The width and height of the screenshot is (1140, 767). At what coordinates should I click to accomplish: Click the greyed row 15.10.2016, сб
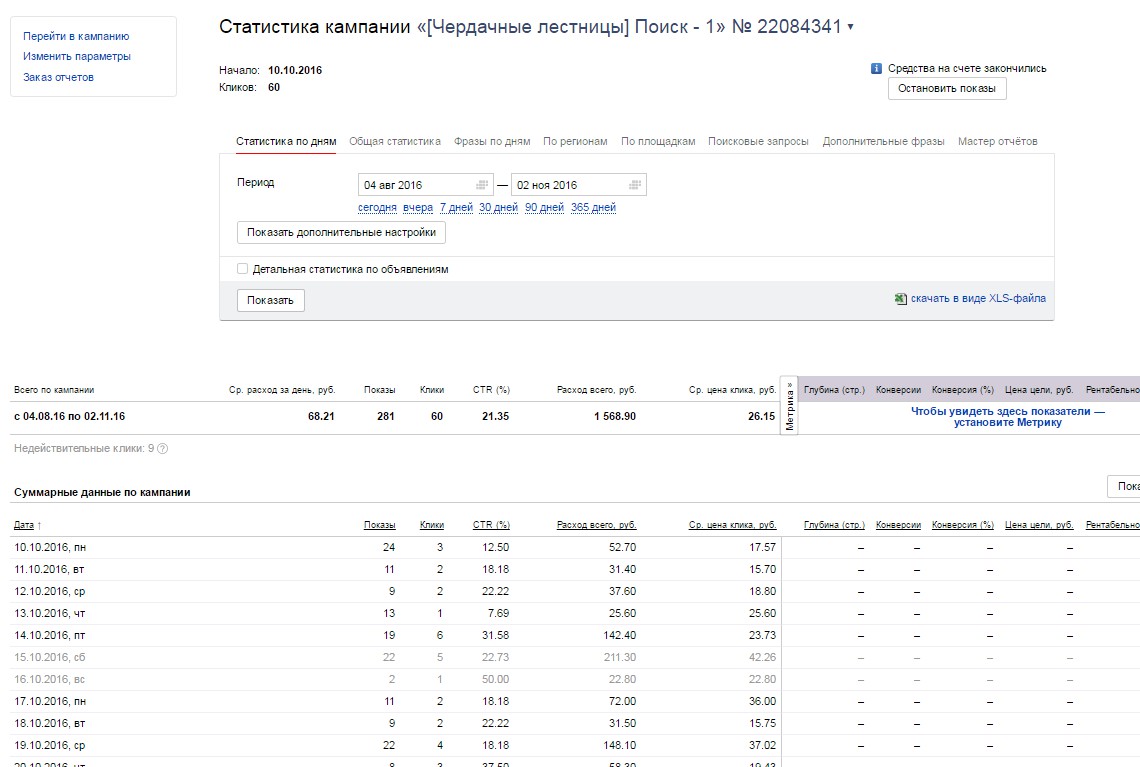tap(49, 657)
